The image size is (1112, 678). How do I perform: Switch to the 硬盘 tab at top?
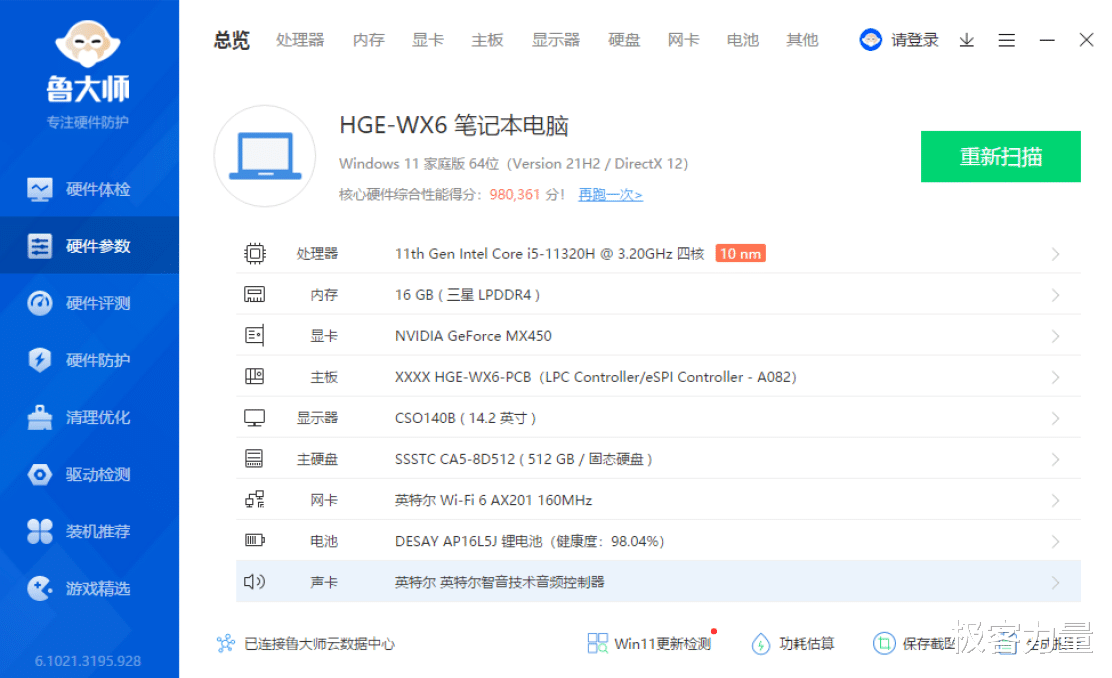624,40
